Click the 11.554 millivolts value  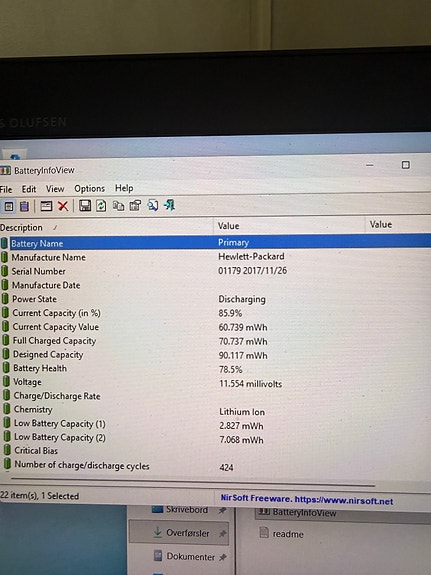click(251, 384)
